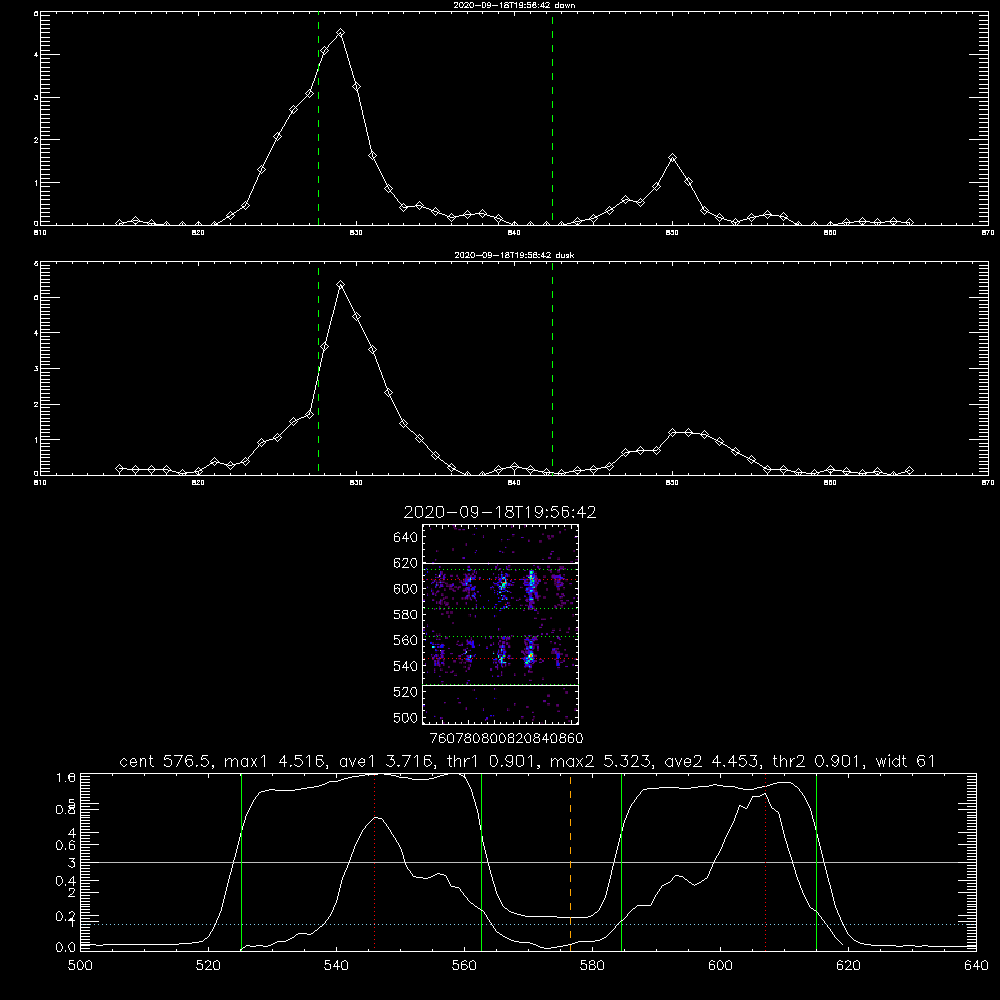The image size is (1000, 1000).
Task: Click the highest diamond marker in the dusk plot
Action: coord(341,285)
